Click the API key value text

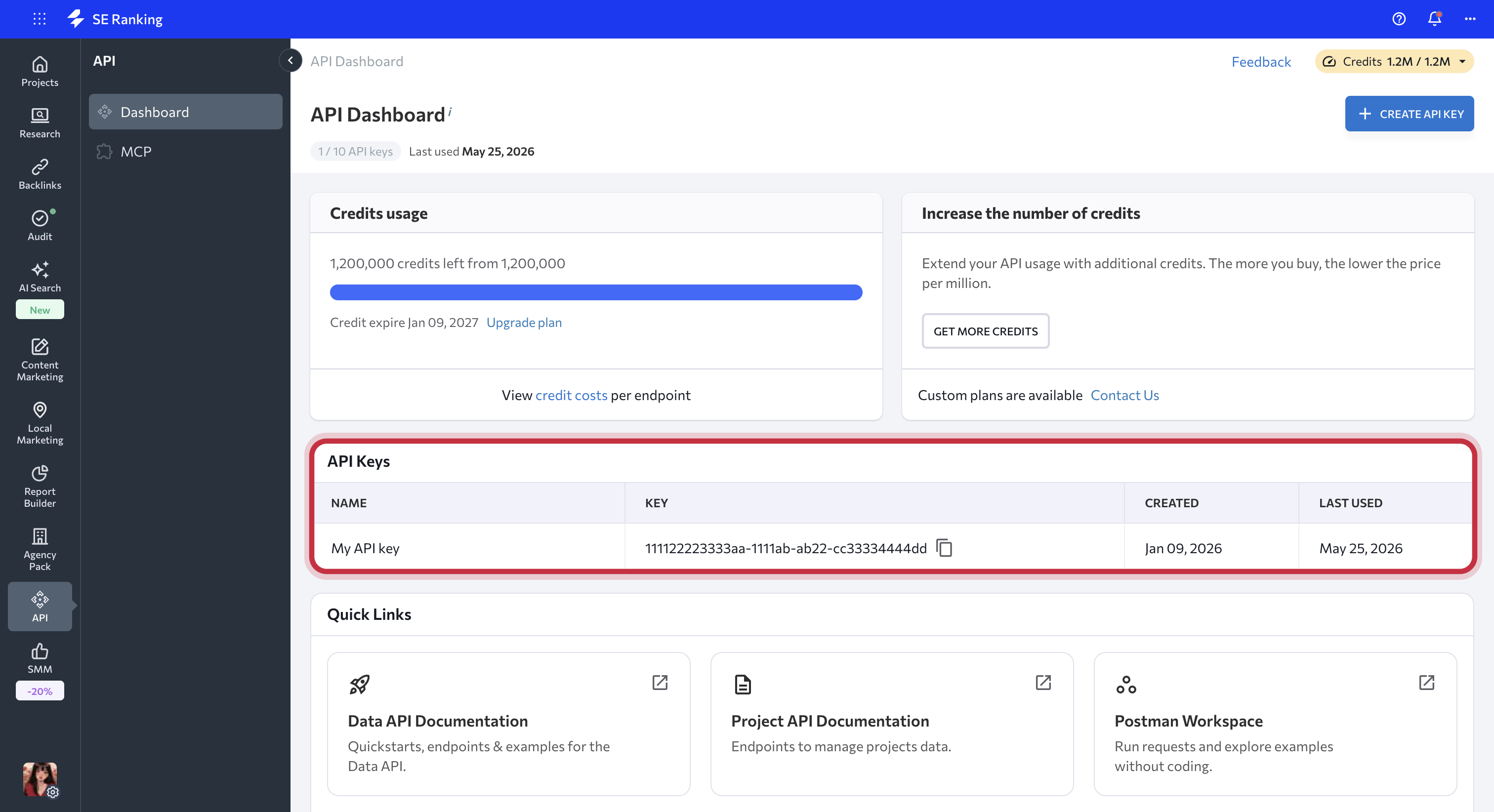click(785, 548)
